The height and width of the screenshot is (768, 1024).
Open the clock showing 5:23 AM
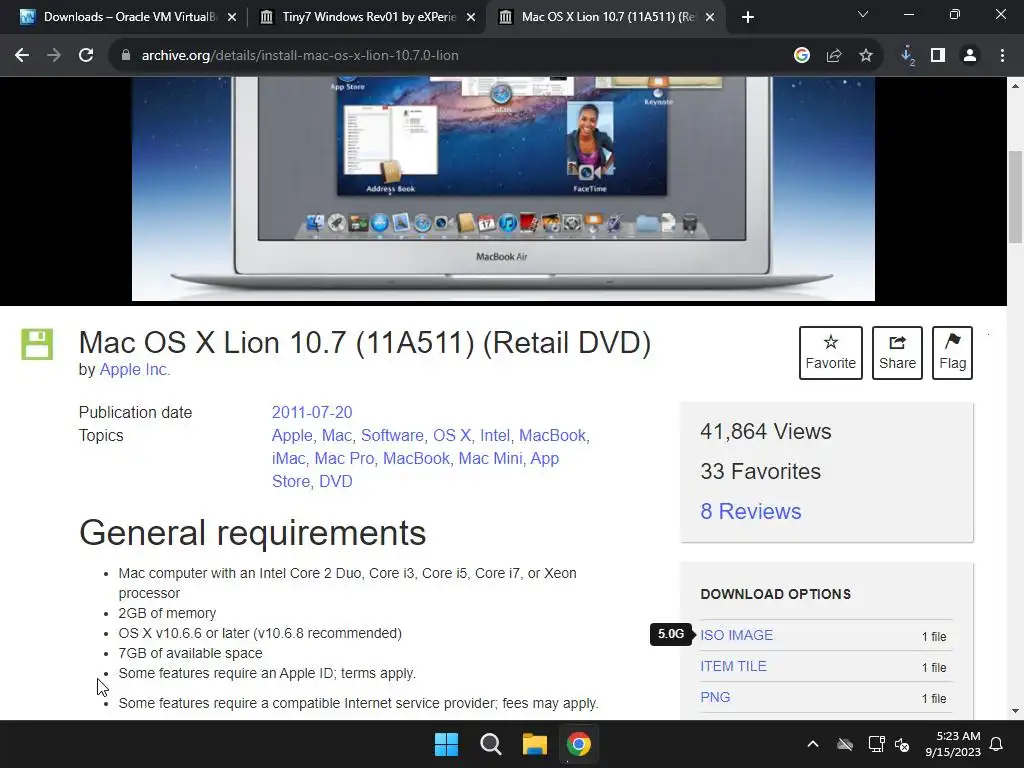pos(953,744)
